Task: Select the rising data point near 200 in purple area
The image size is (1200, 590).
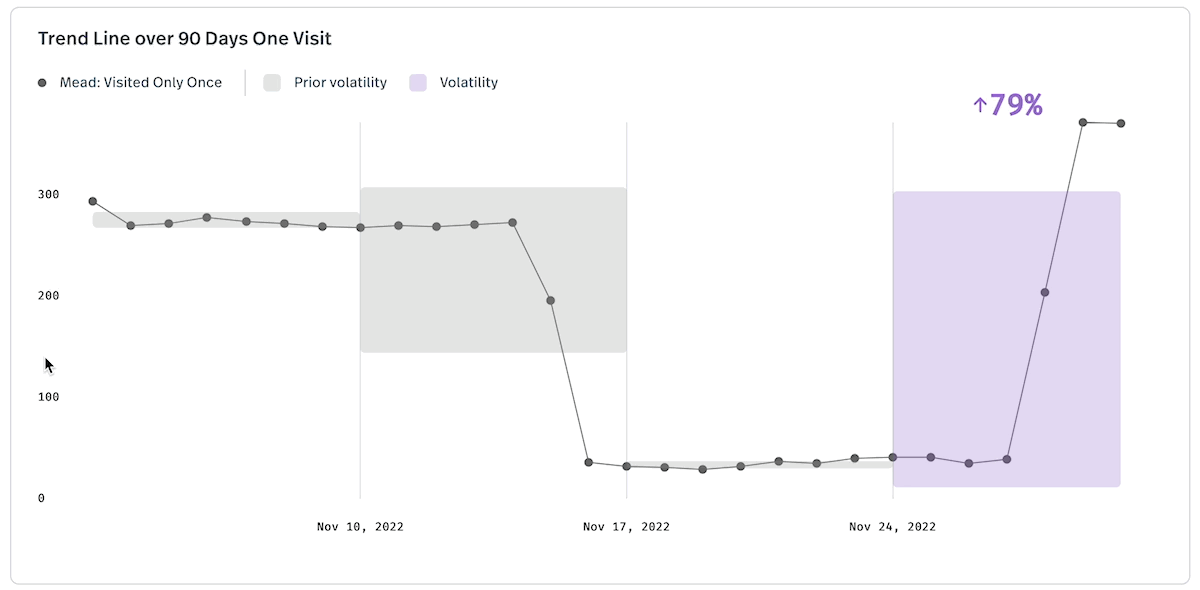Action: coord(1045,292)
